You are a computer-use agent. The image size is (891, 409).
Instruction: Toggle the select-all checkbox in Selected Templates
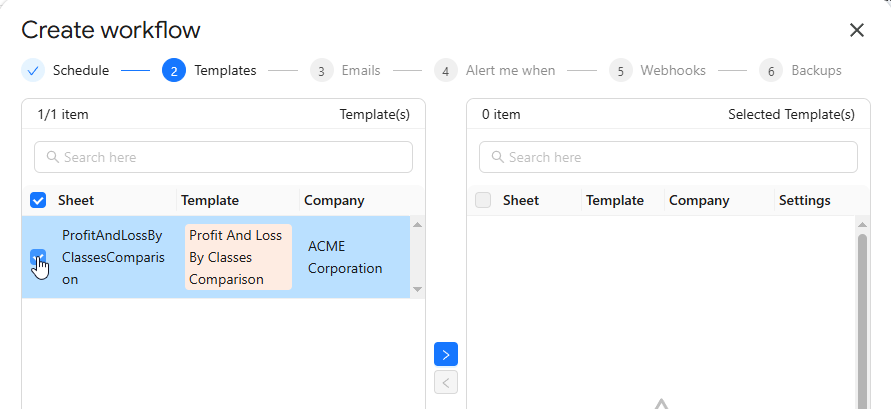click(483, 200)
